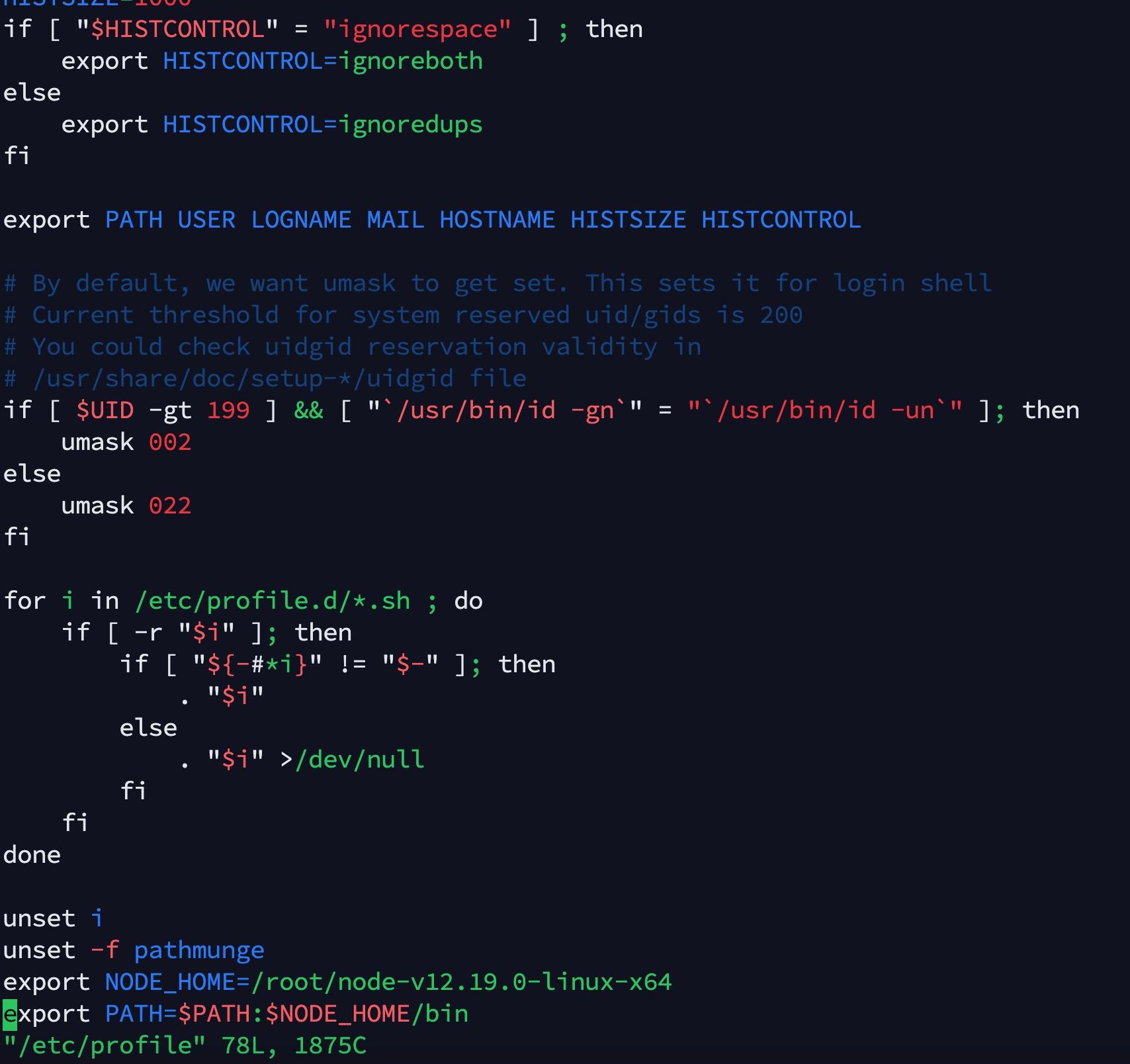1130x1064 pixels.
Task: Click USER in the export list
Action: tap(206, 220)
